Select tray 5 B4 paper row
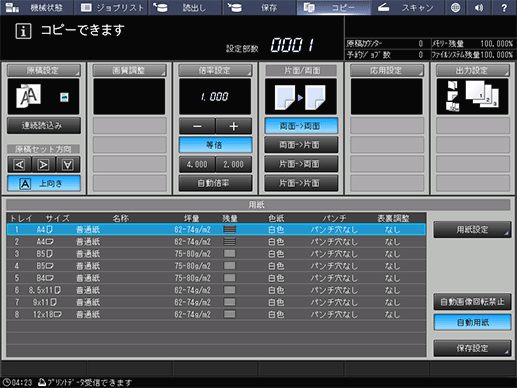The width and height of the screenshot is (517, 388). [216, 278]
